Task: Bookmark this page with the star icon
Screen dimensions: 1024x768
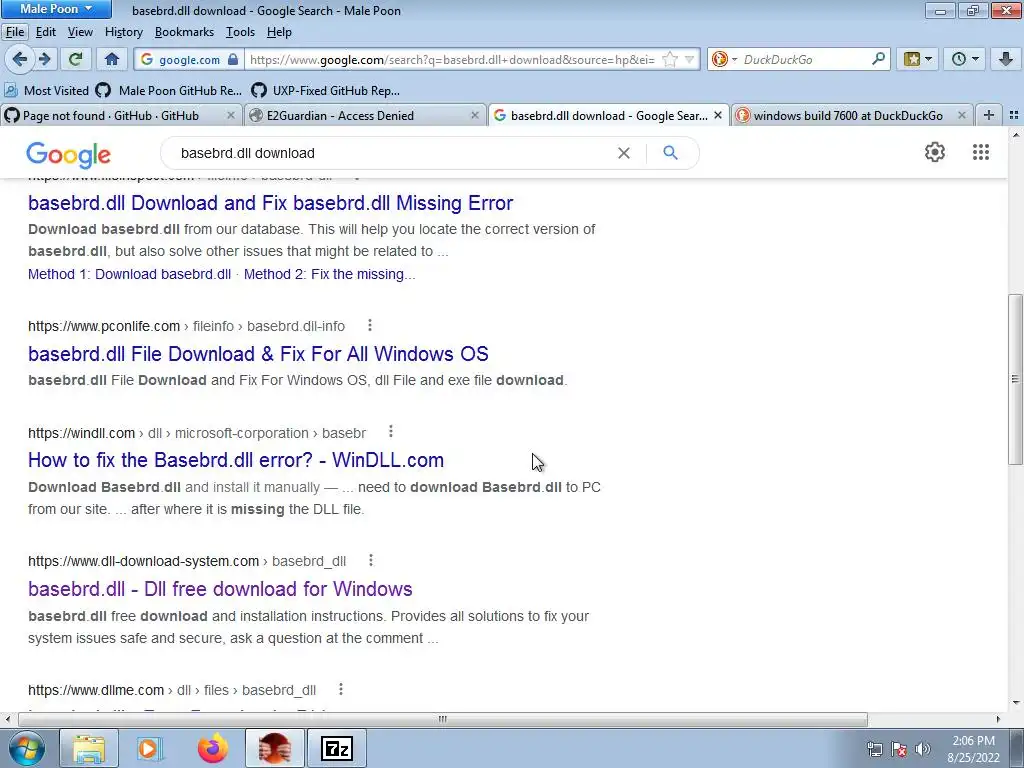Action: pos(669,59)
